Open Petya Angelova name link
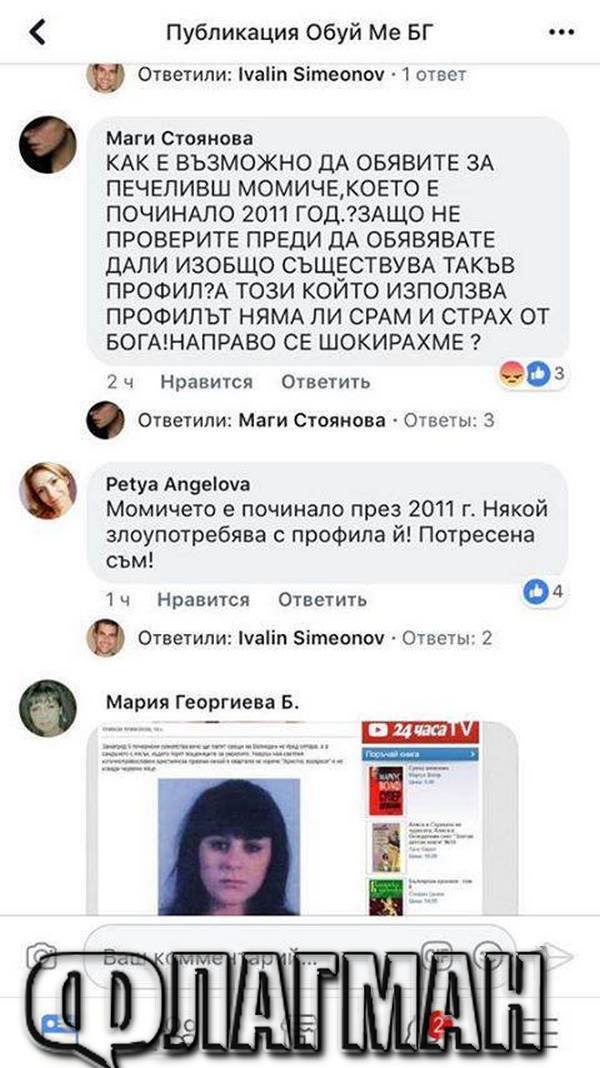600x1068 pixels. click(x=178, y=484)
